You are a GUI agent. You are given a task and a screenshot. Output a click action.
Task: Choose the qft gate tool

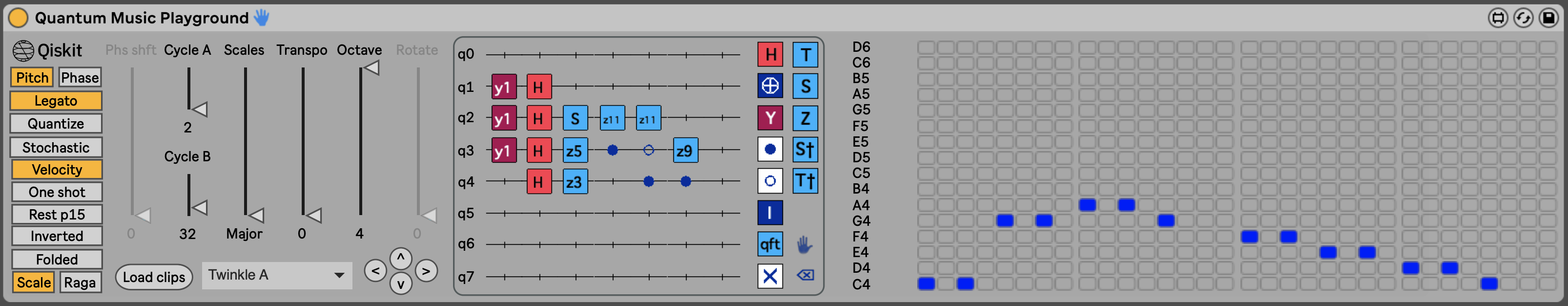[x=770, y=244]
